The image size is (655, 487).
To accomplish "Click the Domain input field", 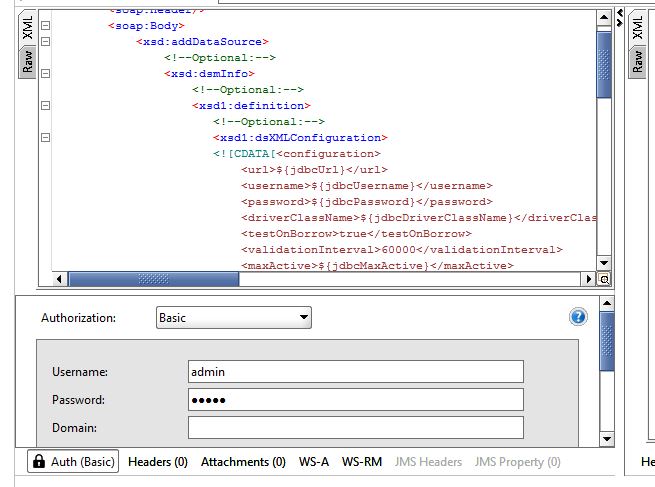I will pyautogui.click(x=355, y=427).
